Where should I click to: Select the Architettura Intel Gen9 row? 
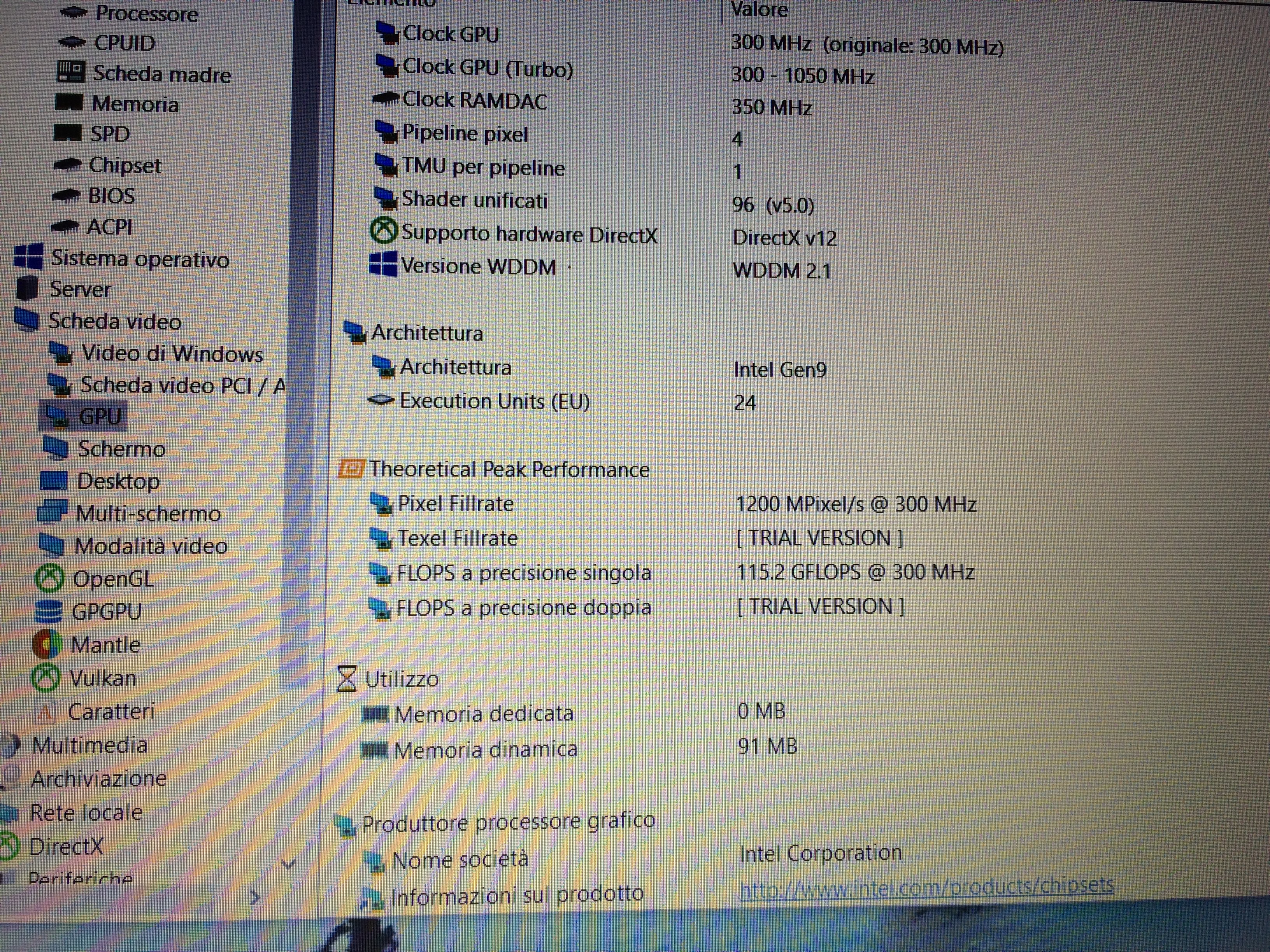click(600, 368)
